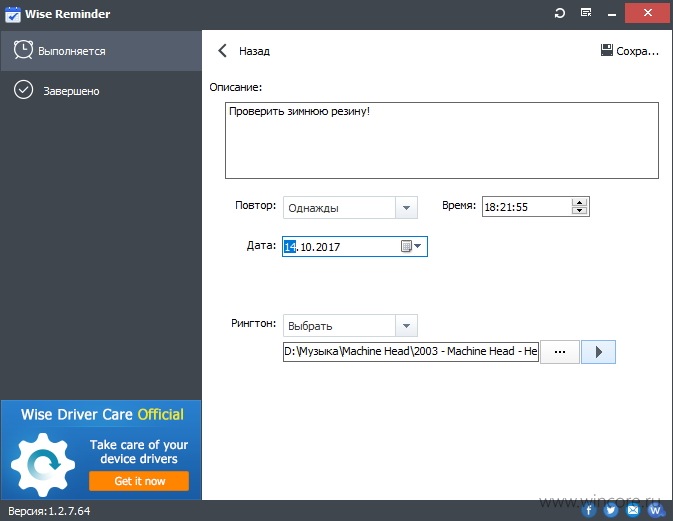Open the date picker dropdown arrow

coord(418,246)
